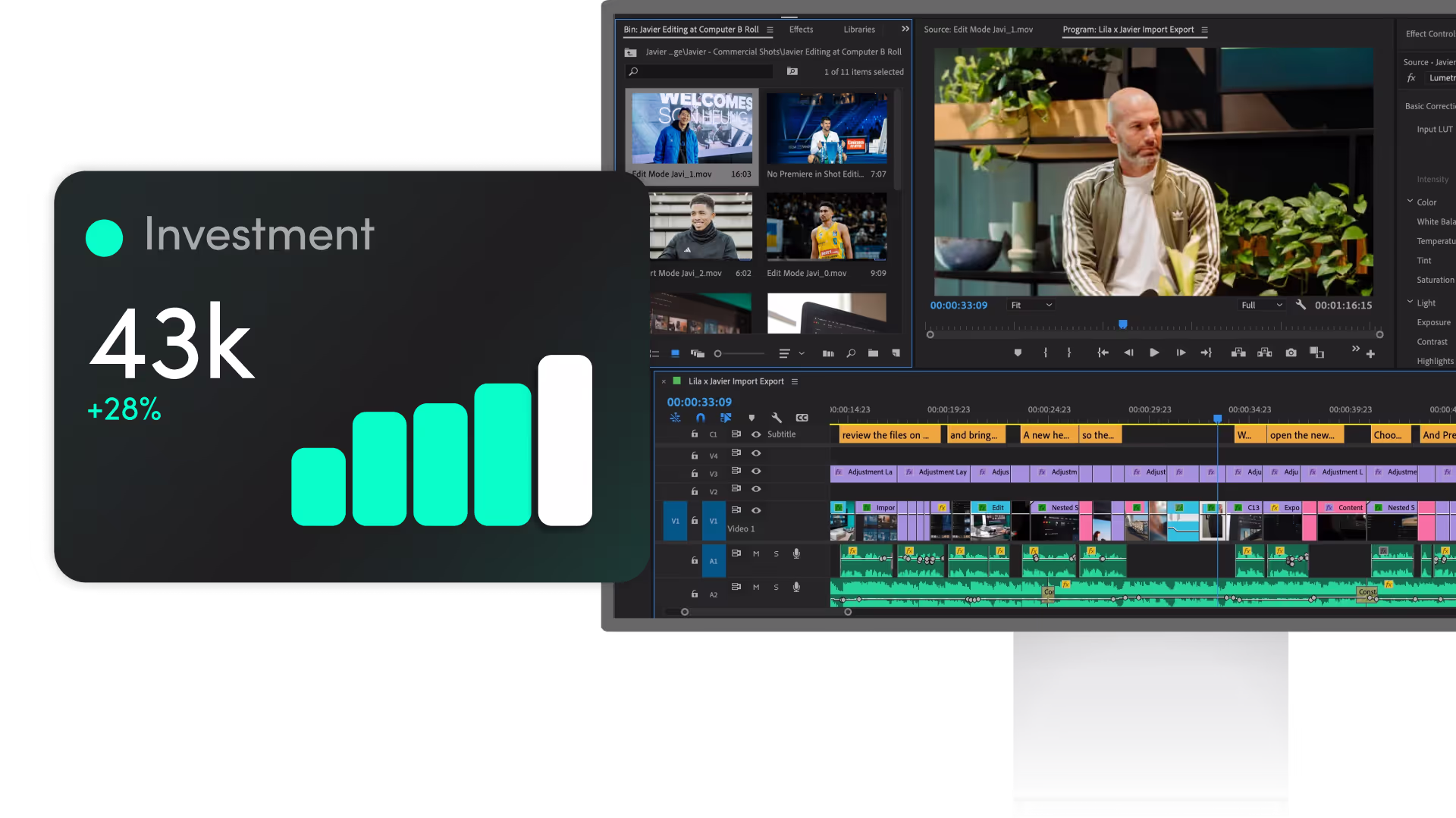
Task: Switch bin to icon view
Action: point(675,353)
